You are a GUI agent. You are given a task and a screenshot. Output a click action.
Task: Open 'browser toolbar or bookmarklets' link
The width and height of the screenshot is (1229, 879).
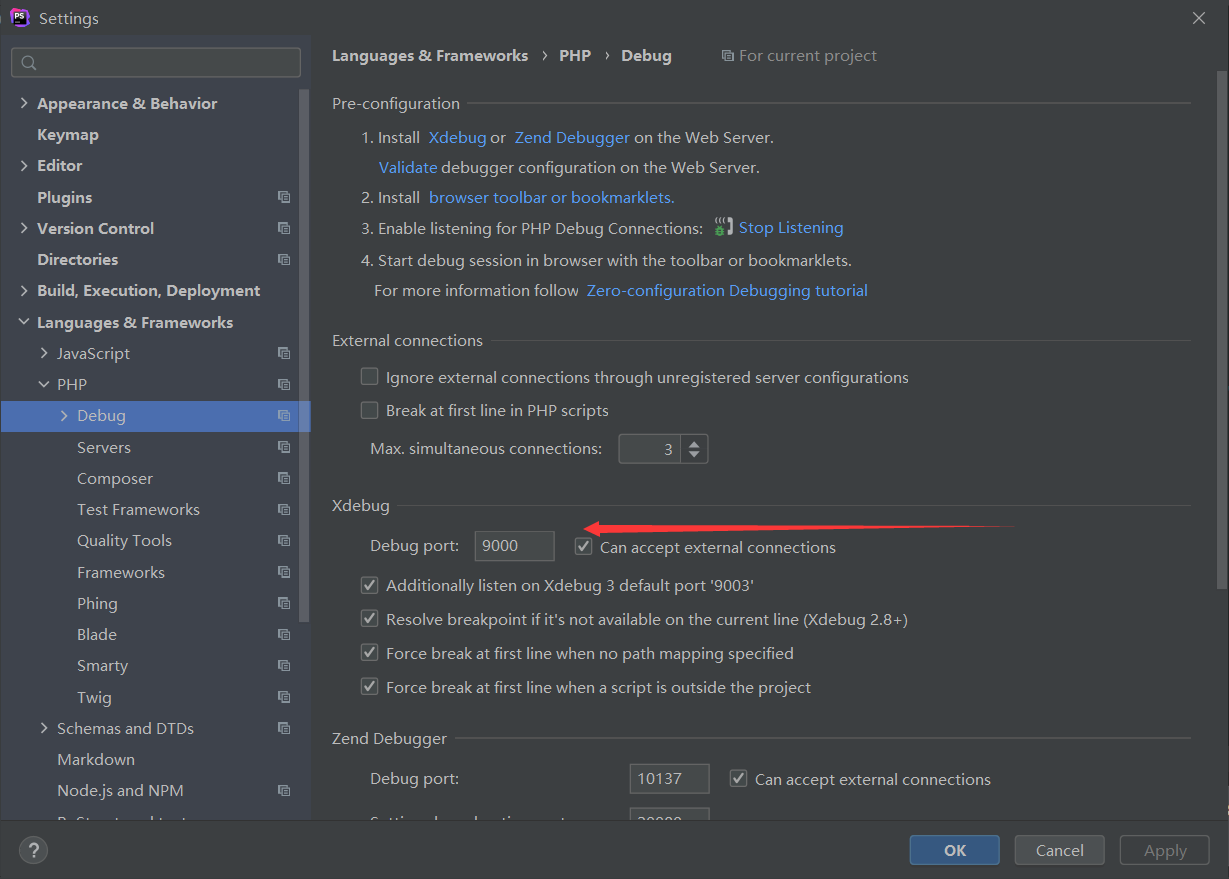[x=552, y=198]
